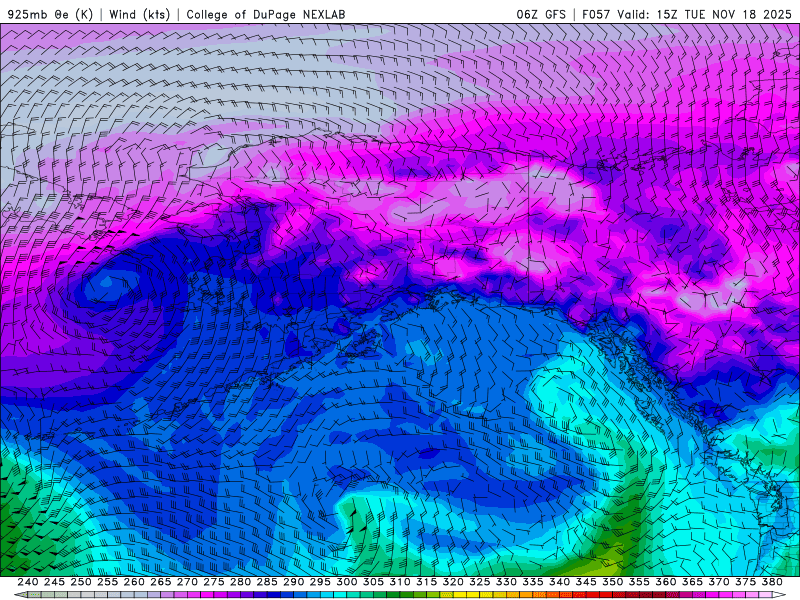The width and height of the screenshot is (800, 600).
Task: Click the 305 colorbar label
Action: [x=373, y=582]
